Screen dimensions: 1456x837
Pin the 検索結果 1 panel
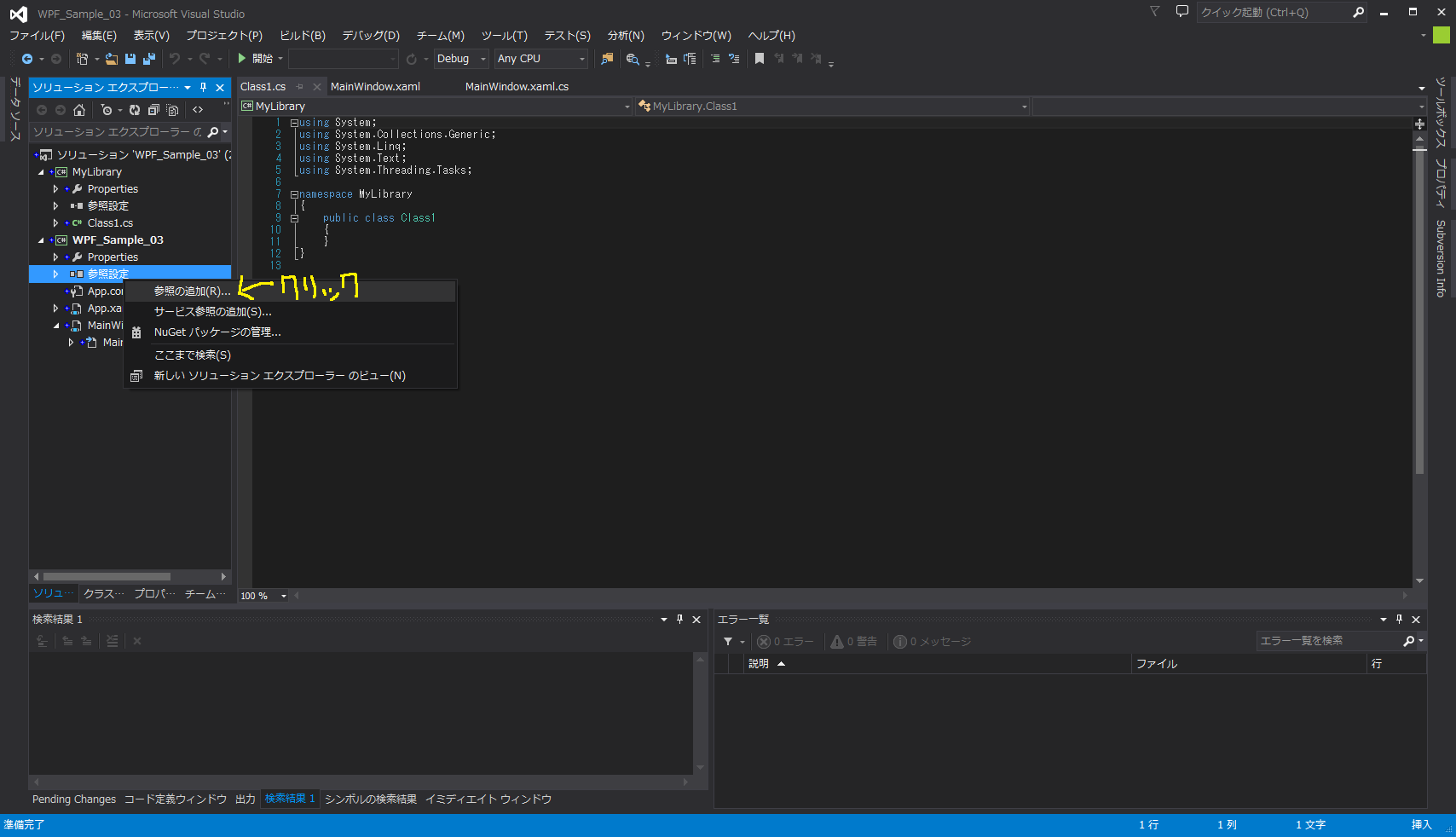click(x=679, y=620)
